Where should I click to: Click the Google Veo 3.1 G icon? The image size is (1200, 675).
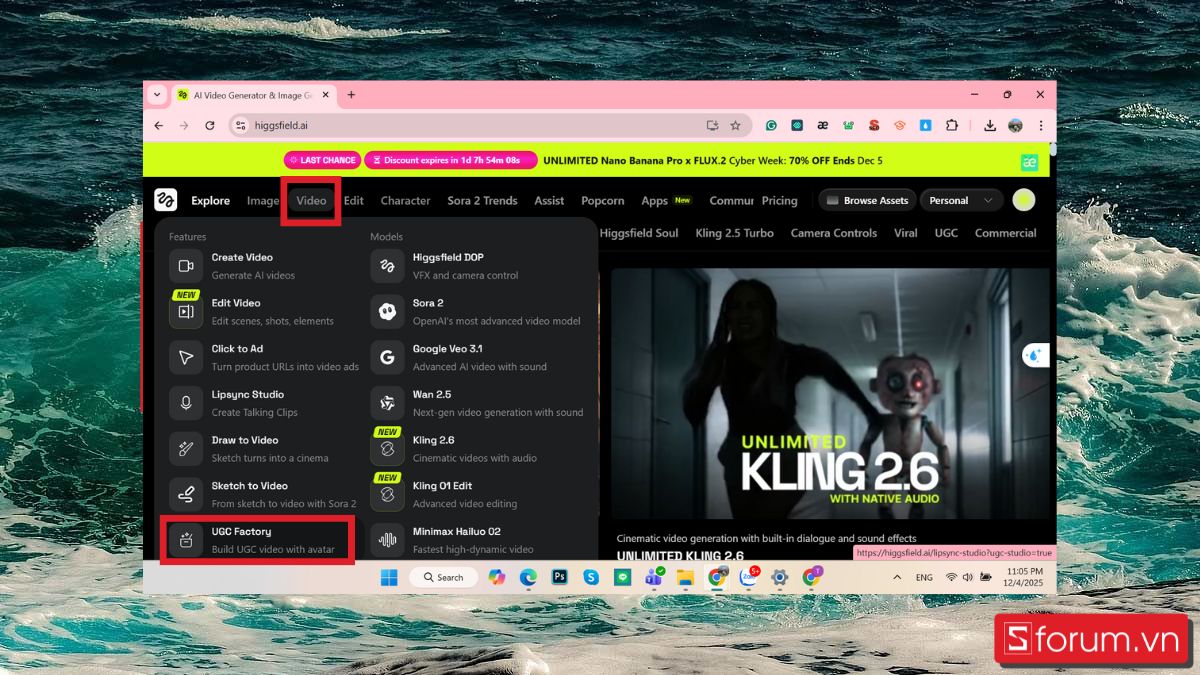[x=387, y=357]
